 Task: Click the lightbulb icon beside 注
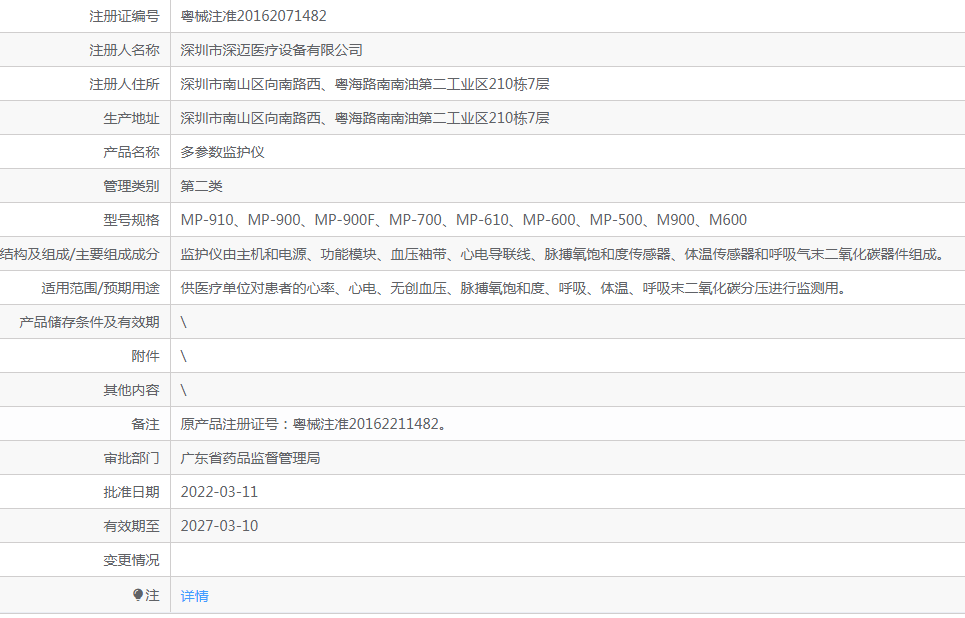click(x=138, y=595)
